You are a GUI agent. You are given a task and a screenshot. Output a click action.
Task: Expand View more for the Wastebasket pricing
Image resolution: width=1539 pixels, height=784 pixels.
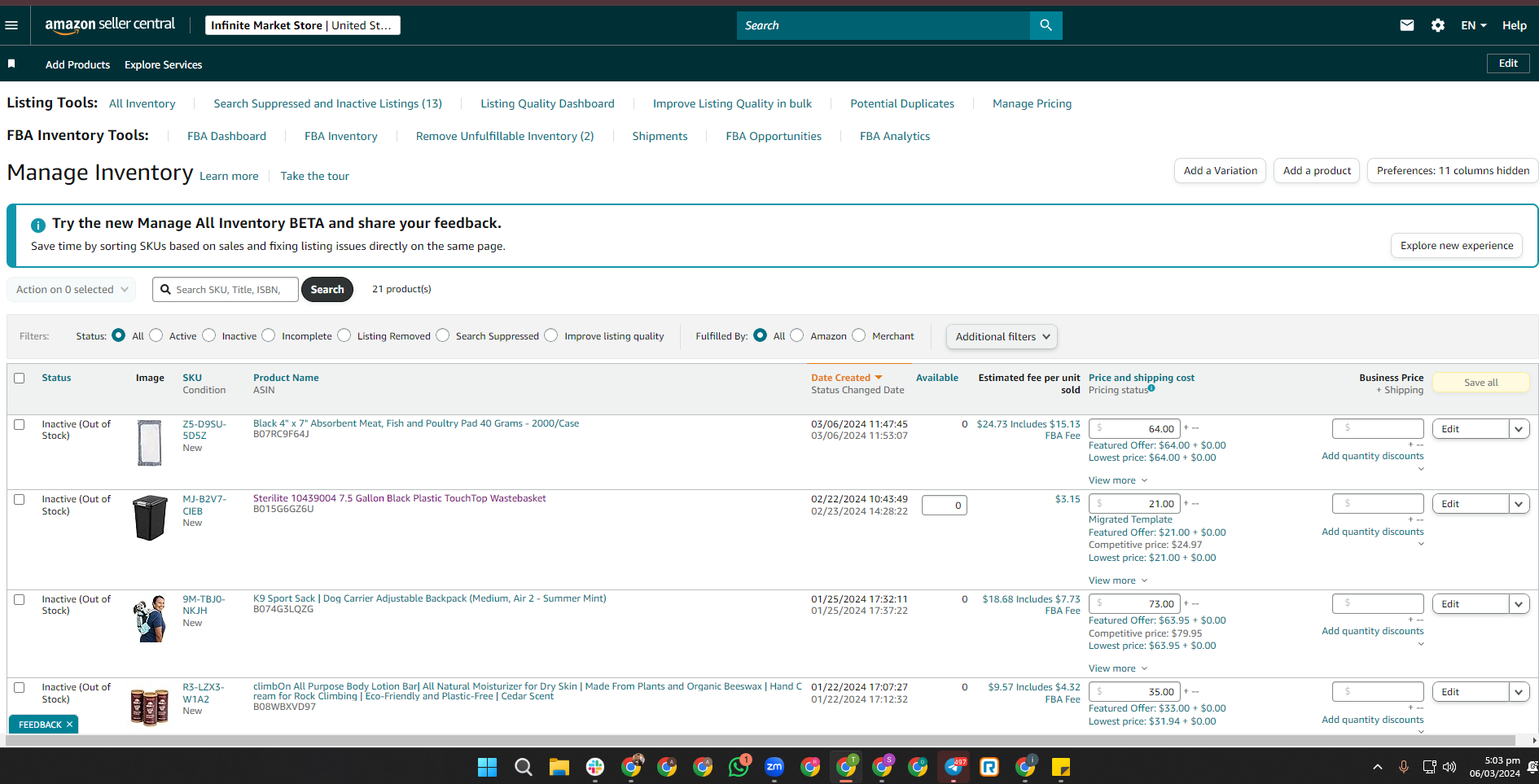pyautogui.click(x=1118, y=580)
